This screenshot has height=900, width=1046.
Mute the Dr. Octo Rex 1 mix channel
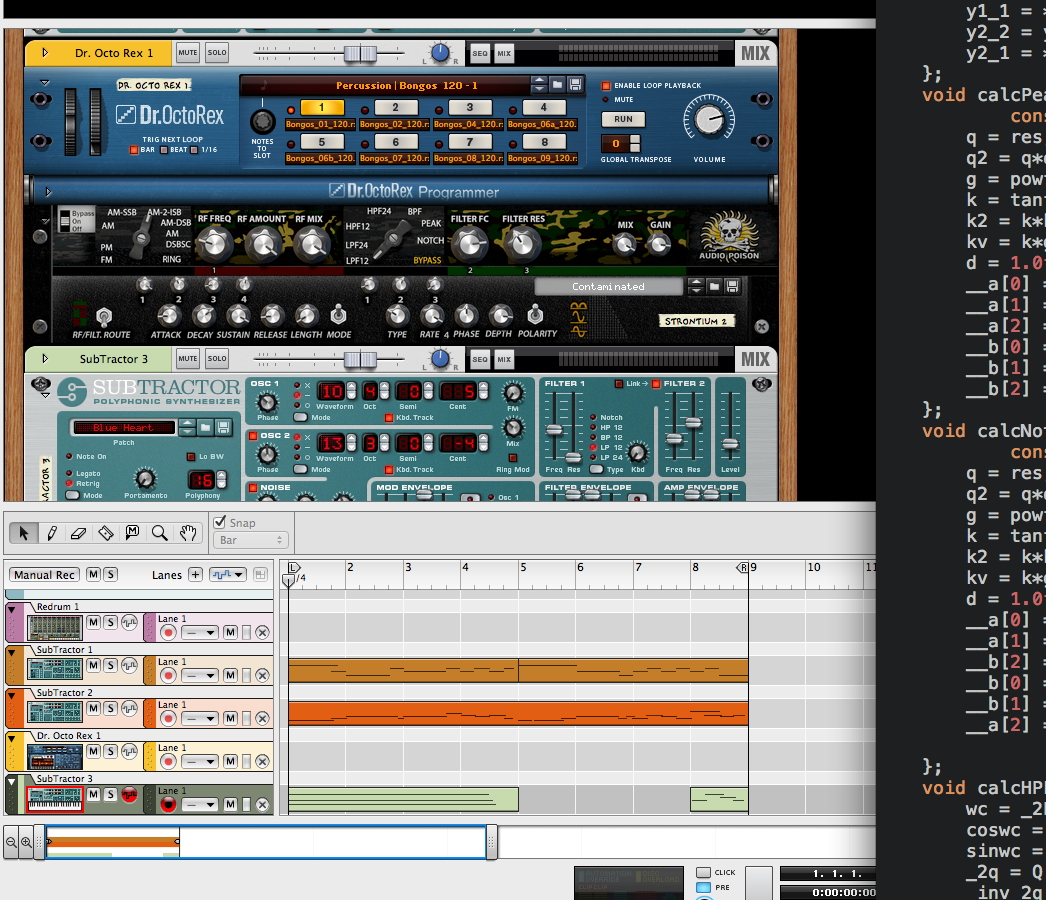(187, 53)
